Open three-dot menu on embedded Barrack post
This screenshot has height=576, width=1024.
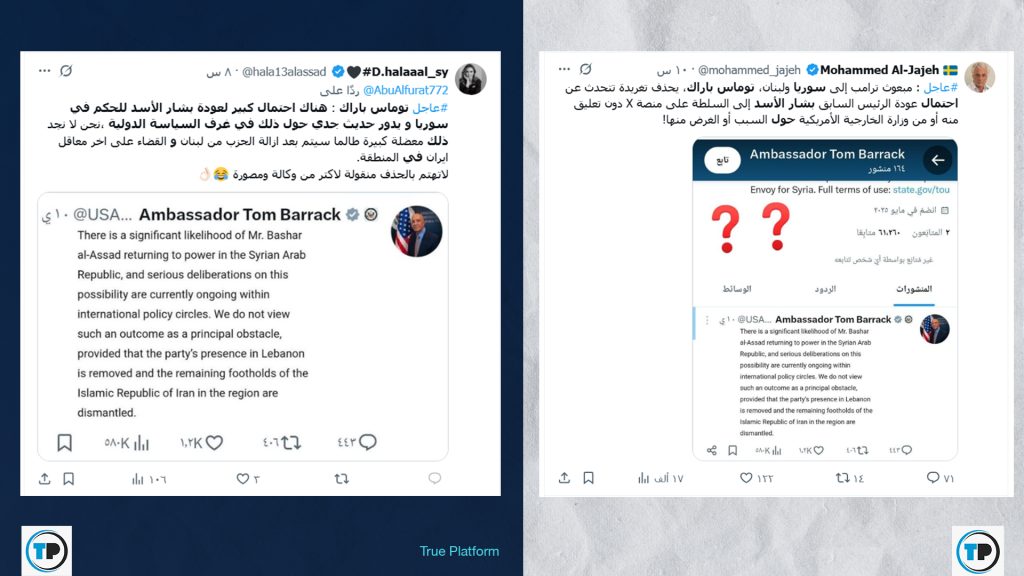pos(707,320)
